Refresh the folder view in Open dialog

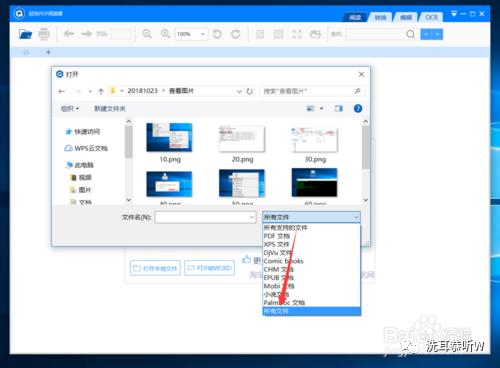(x=250, y=91)
